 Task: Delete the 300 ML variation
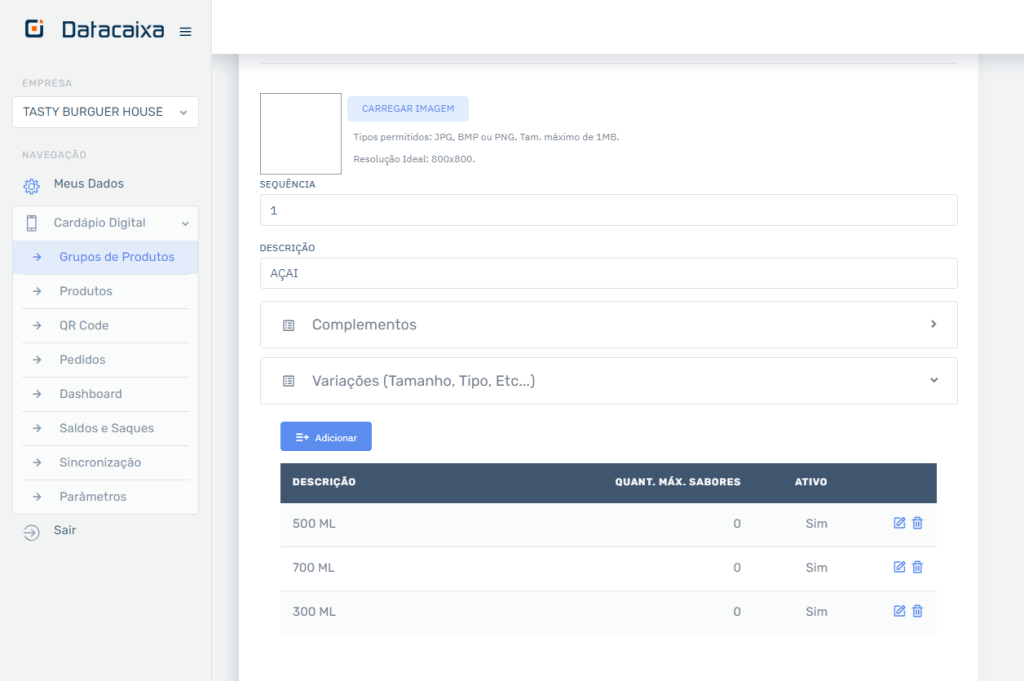point(918,611)
